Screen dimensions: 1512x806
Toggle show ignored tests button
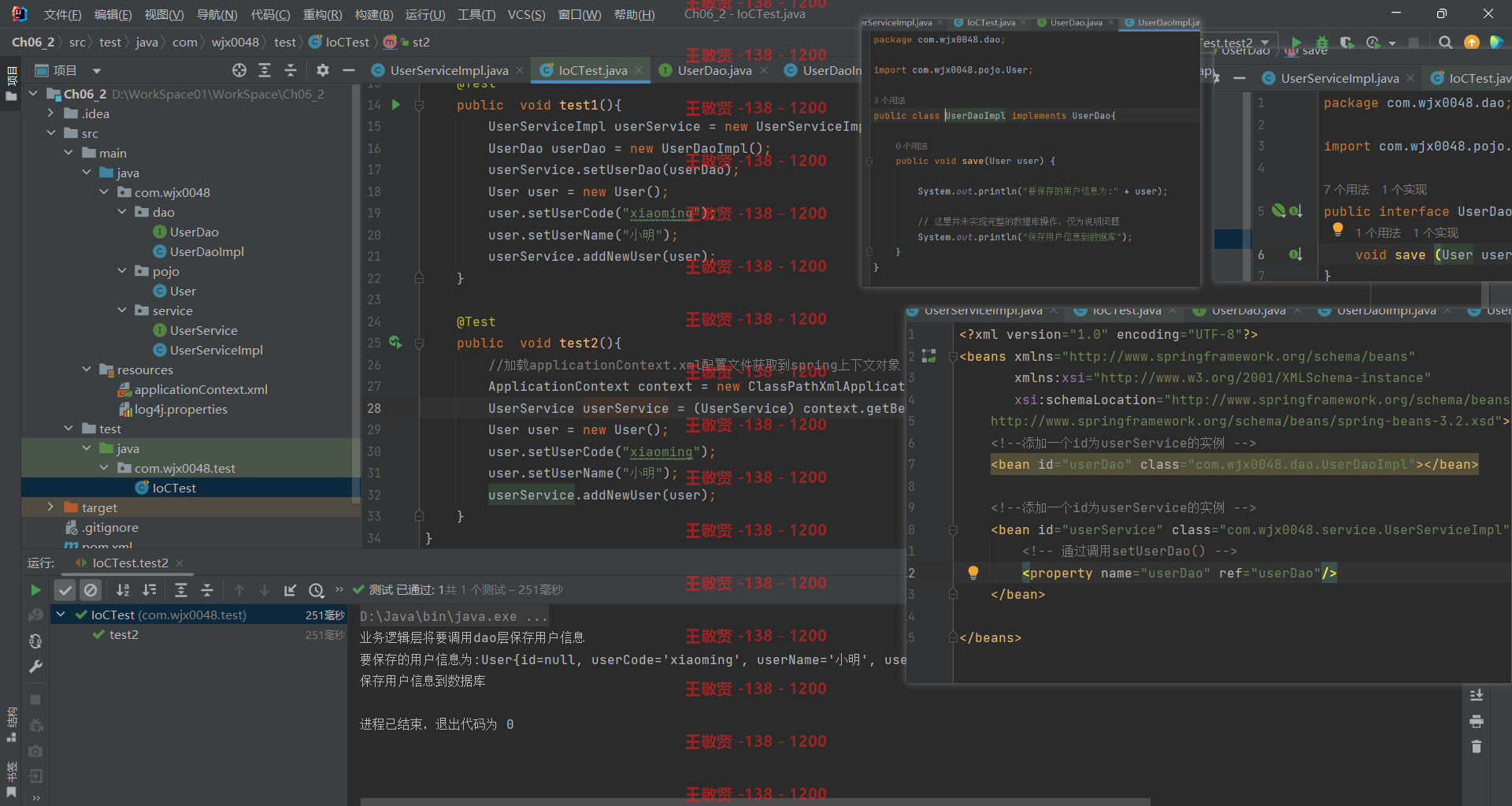click(91, 589)
